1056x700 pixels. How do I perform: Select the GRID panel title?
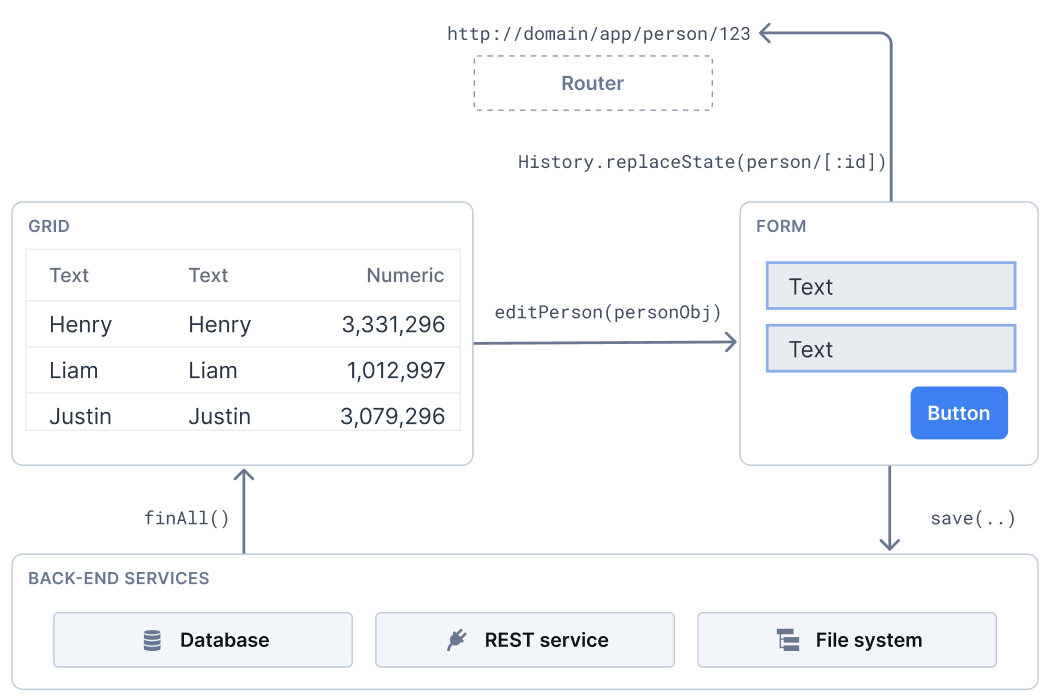(x=48, y=226)
